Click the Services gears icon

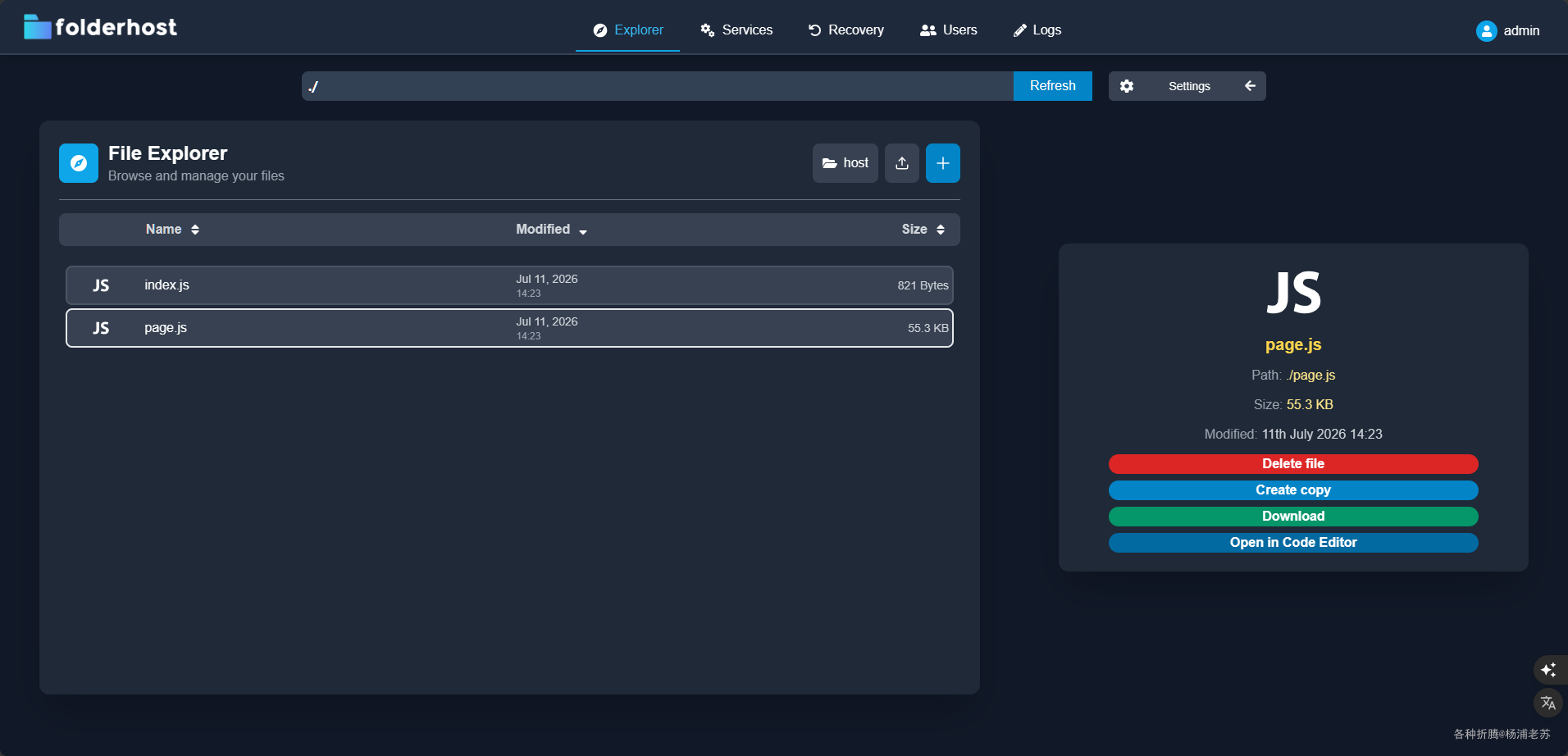(x=707, y=30)
